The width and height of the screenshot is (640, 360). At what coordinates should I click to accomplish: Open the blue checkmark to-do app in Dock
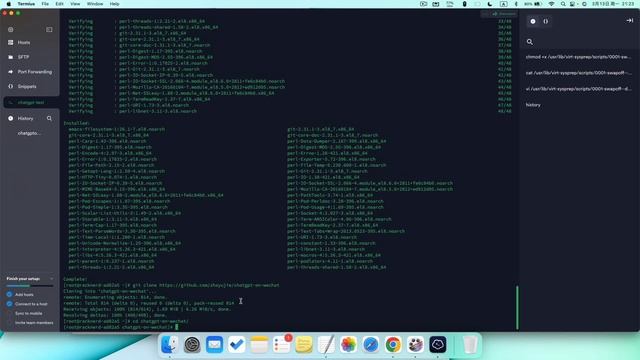click(237, 344)
